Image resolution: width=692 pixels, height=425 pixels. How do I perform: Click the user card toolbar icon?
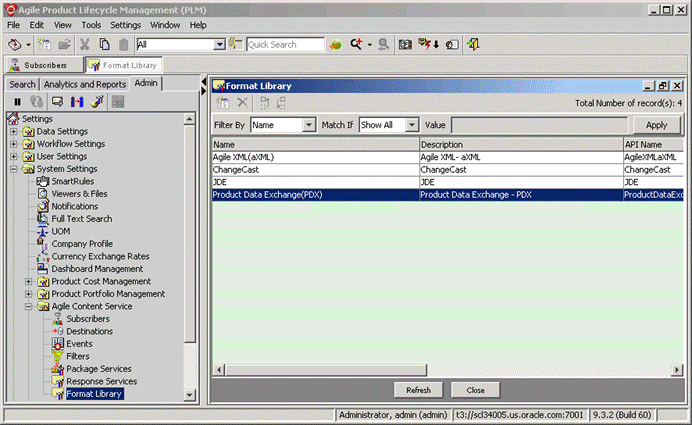pos(452,44)
